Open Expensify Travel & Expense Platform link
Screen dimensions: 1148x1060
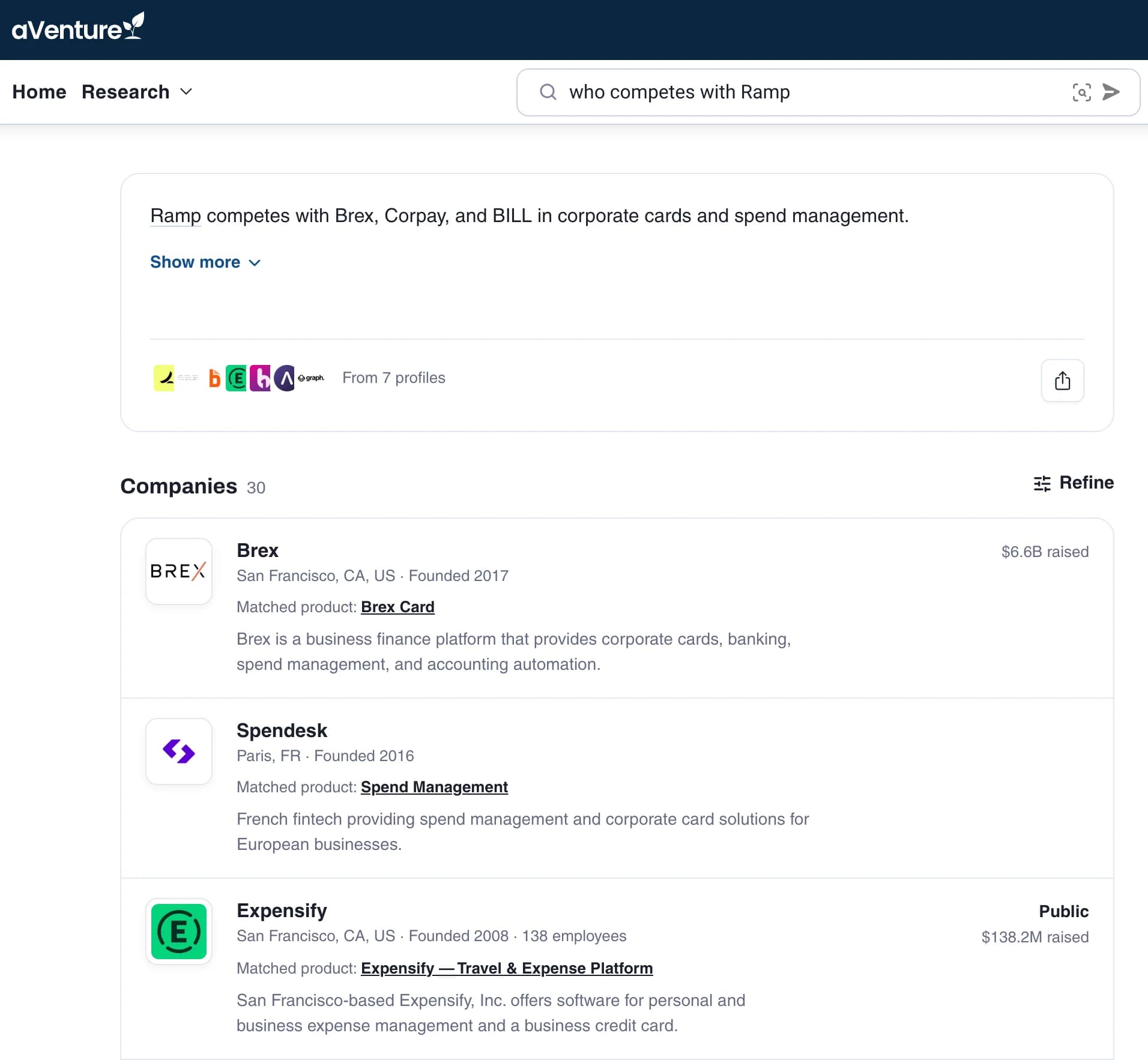coord(507,968)
